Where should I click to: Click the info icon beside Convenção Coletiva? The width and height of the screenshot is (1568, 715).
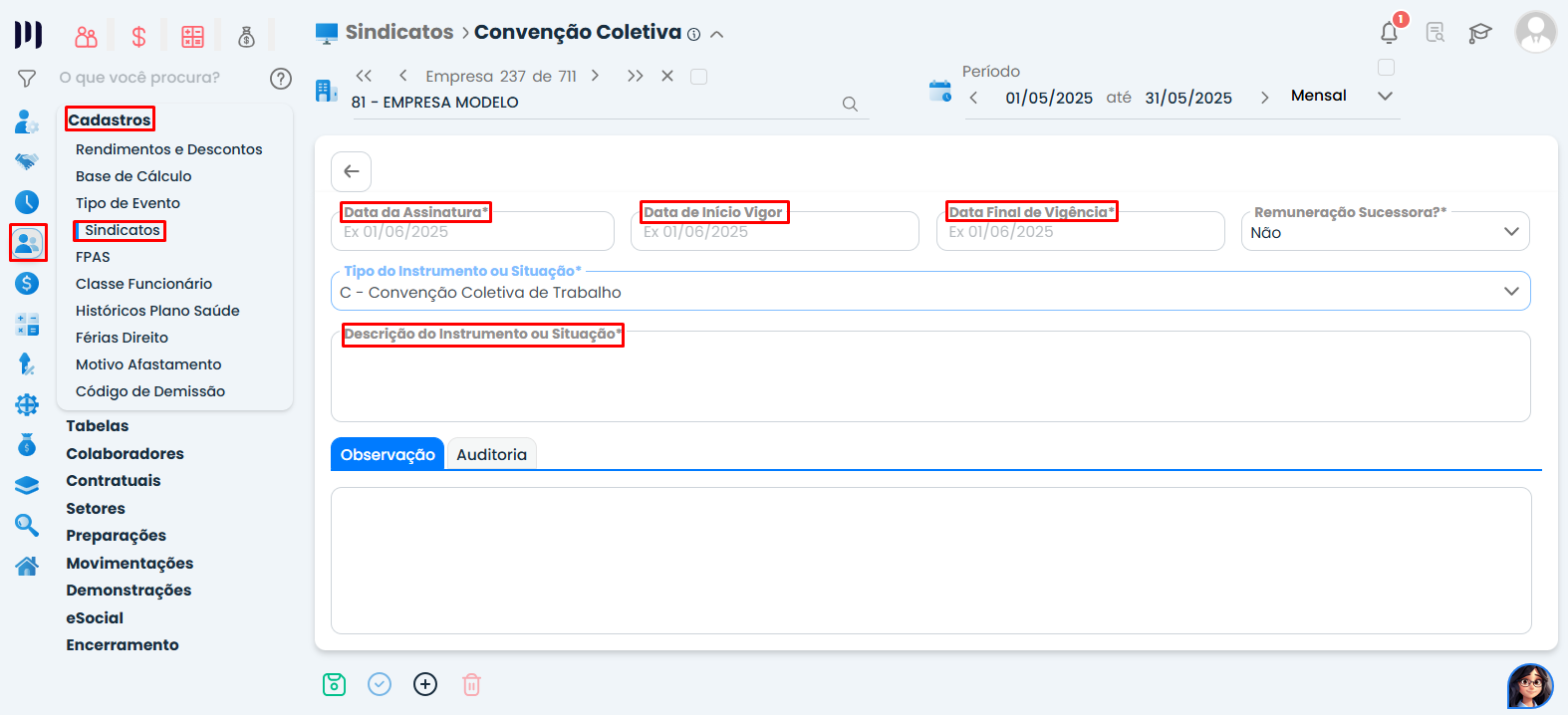point(694,35)
